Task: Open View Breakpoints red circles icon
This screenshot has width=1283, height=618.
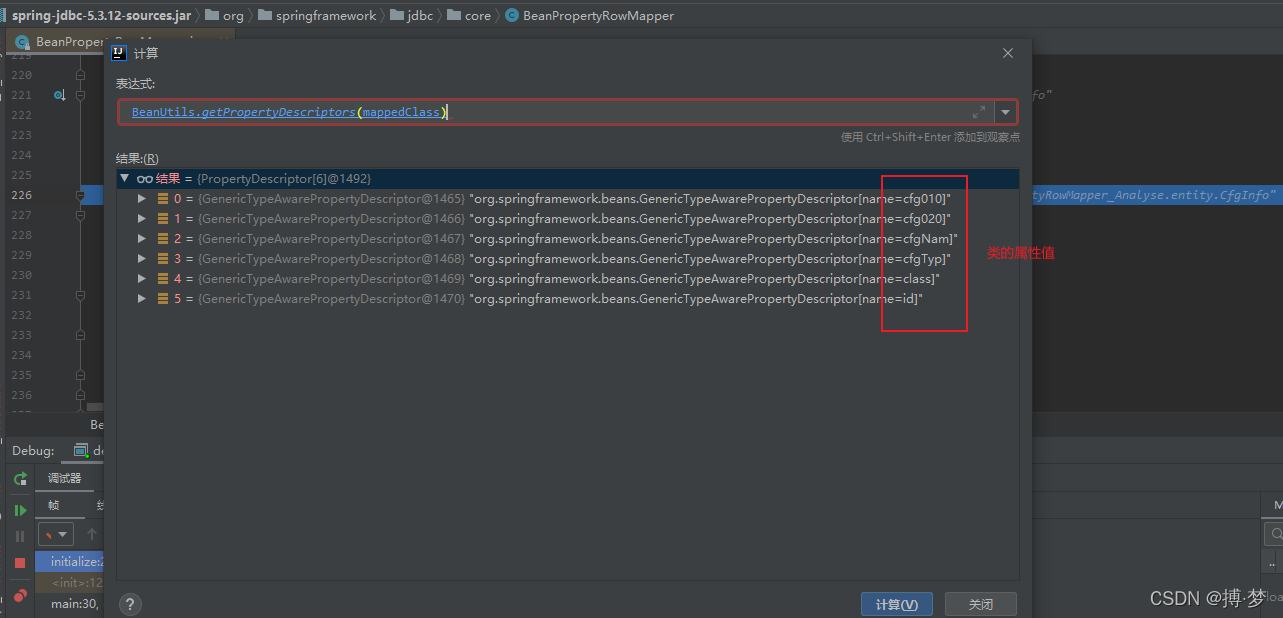Action: coord(20,596)
